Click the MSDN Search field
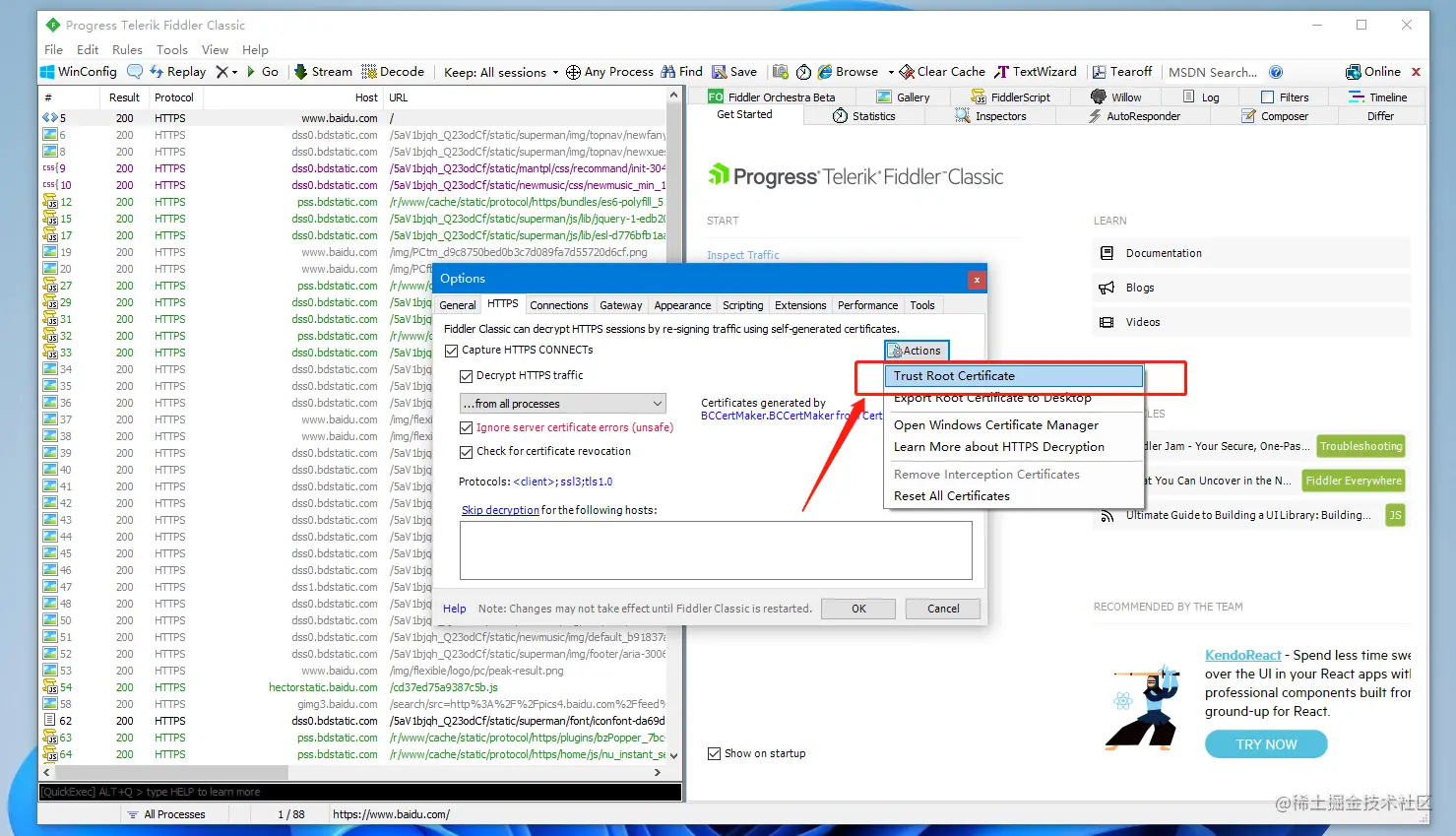The image size is (1456, 836). point(1213,72)
